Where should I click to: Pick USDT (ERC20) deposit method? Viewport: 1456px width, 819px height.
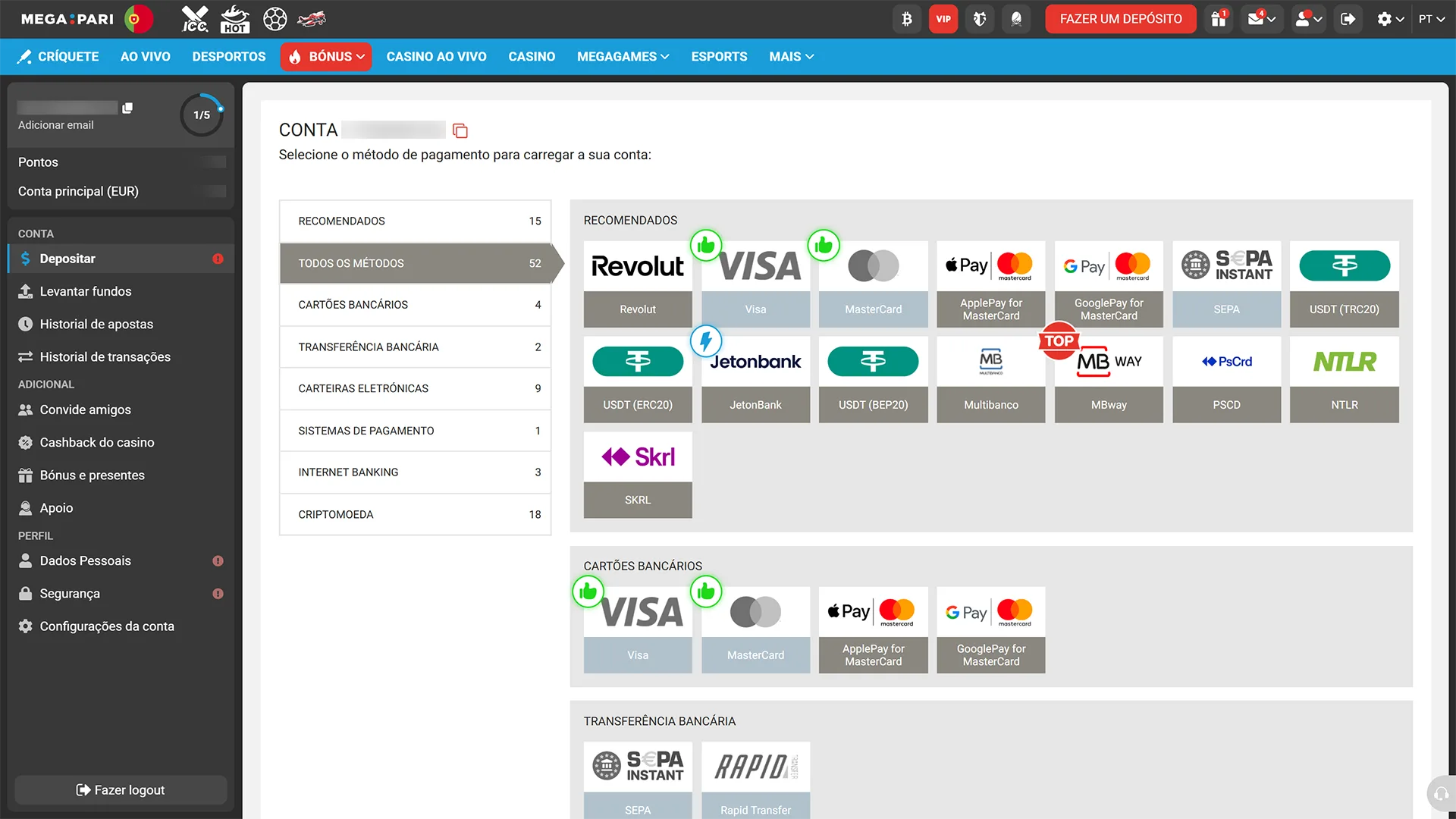(x=638, y=380)
